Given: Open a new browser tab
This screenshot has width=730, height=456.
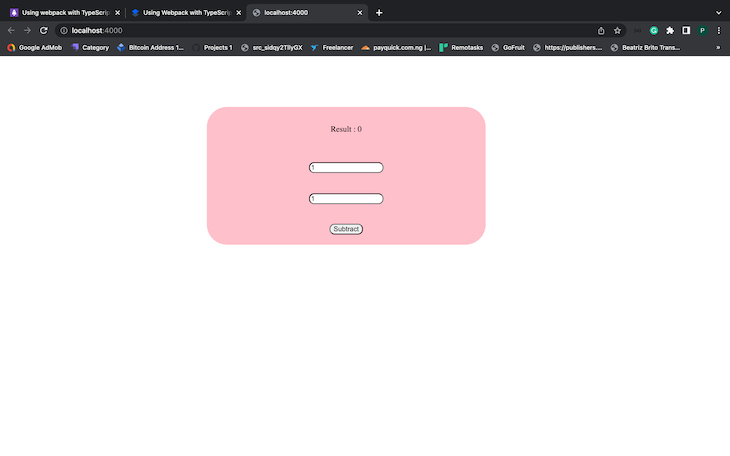Looking at the screenshot, I should 379,12.
